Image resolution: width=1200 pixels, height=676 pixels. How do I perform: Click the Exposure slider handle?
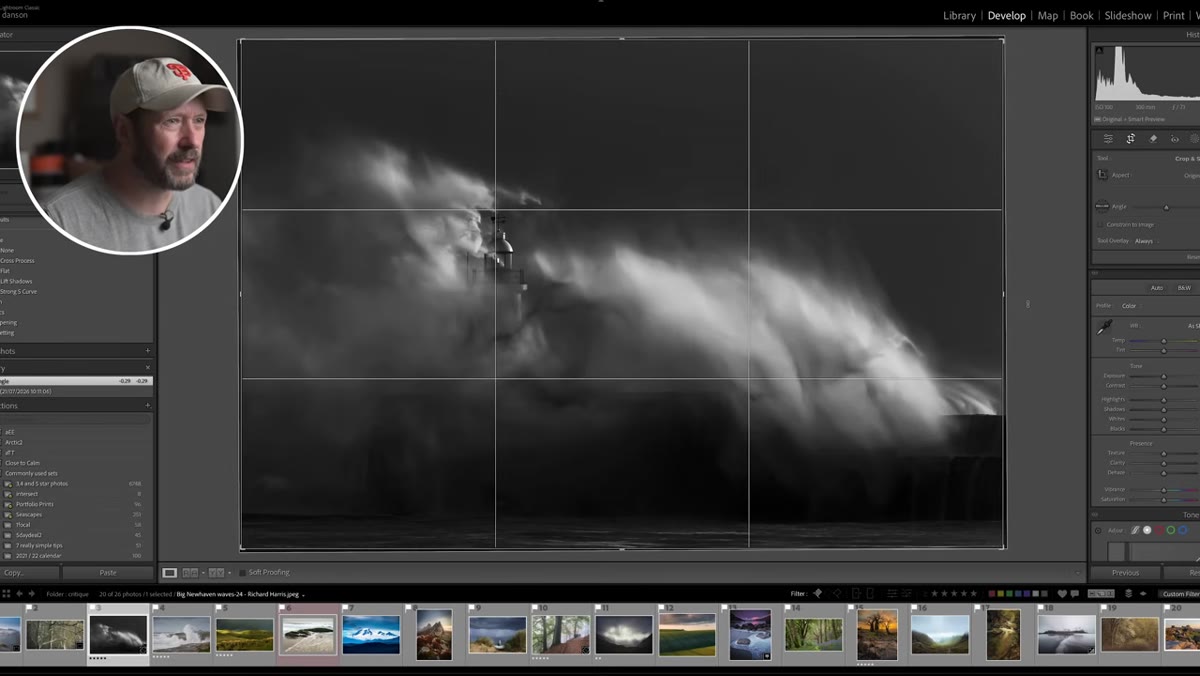[1163, 376]
